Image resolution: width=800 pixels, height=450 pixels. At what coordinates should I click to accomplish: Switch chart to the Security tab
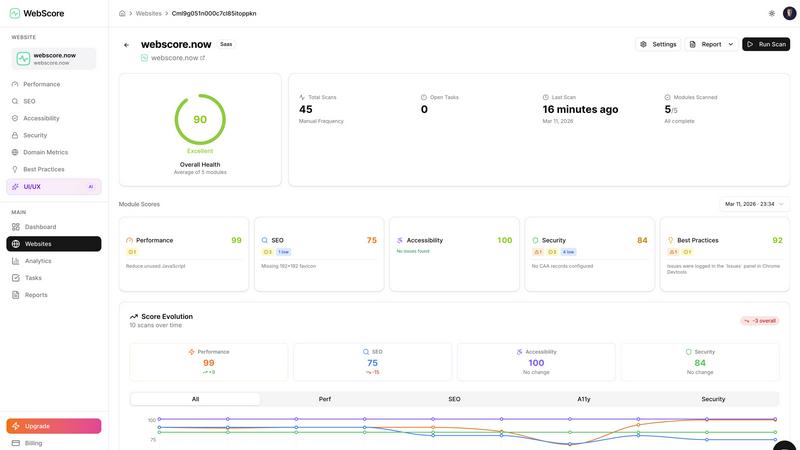click(x=713, y=399)
